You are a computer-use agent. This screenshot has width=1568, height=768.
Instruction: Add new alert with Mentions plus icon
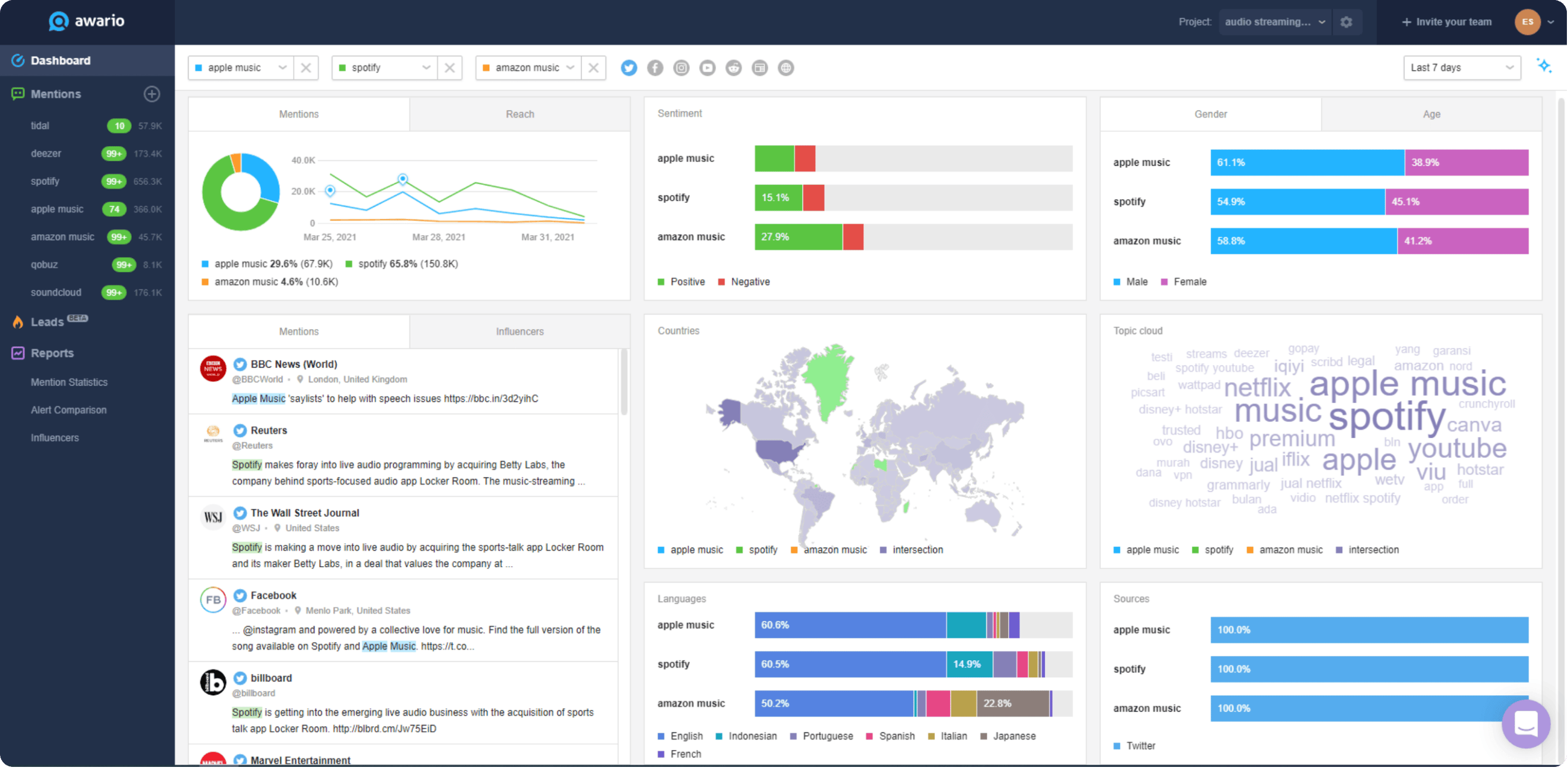(151, 94)
